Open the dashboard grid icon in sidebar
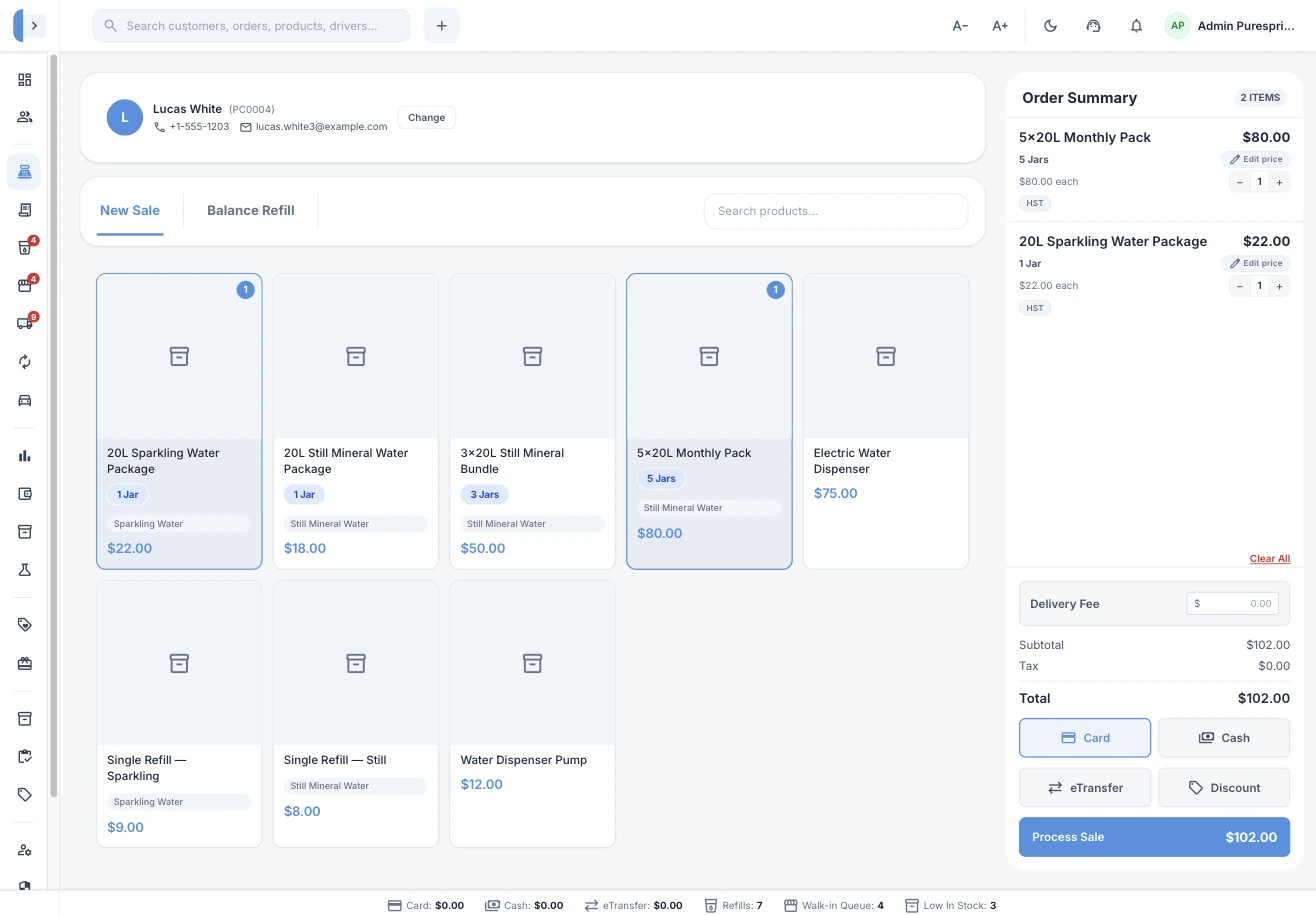 click(x=24, y=80)
